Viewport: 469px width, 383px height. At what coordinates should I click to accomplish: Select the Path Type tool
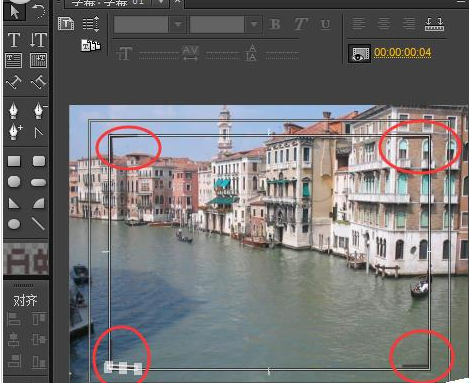14,82
